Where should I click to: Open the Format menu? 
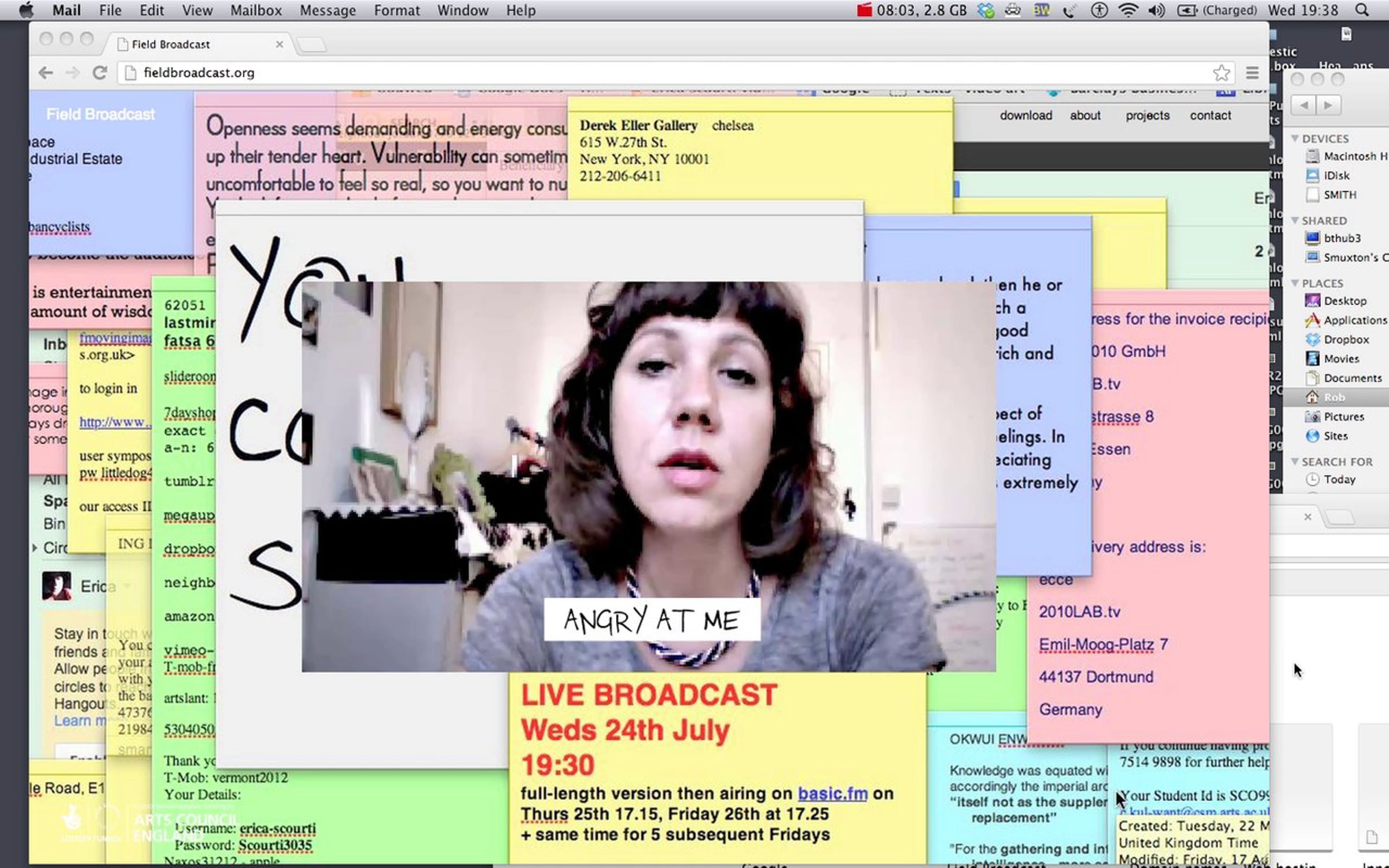pyautogui.click(x=397, y=10)
